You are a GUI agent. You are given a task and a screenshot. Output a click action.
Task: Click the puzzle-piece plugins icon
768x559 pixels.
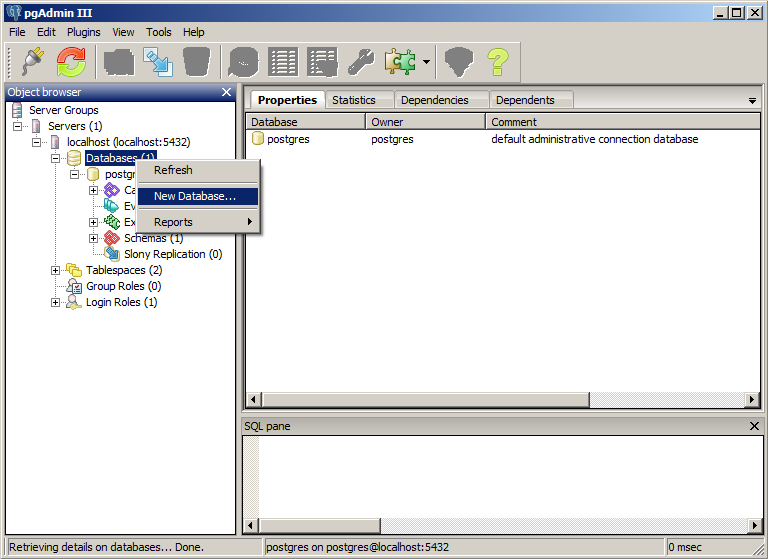(x=400, y=62)
